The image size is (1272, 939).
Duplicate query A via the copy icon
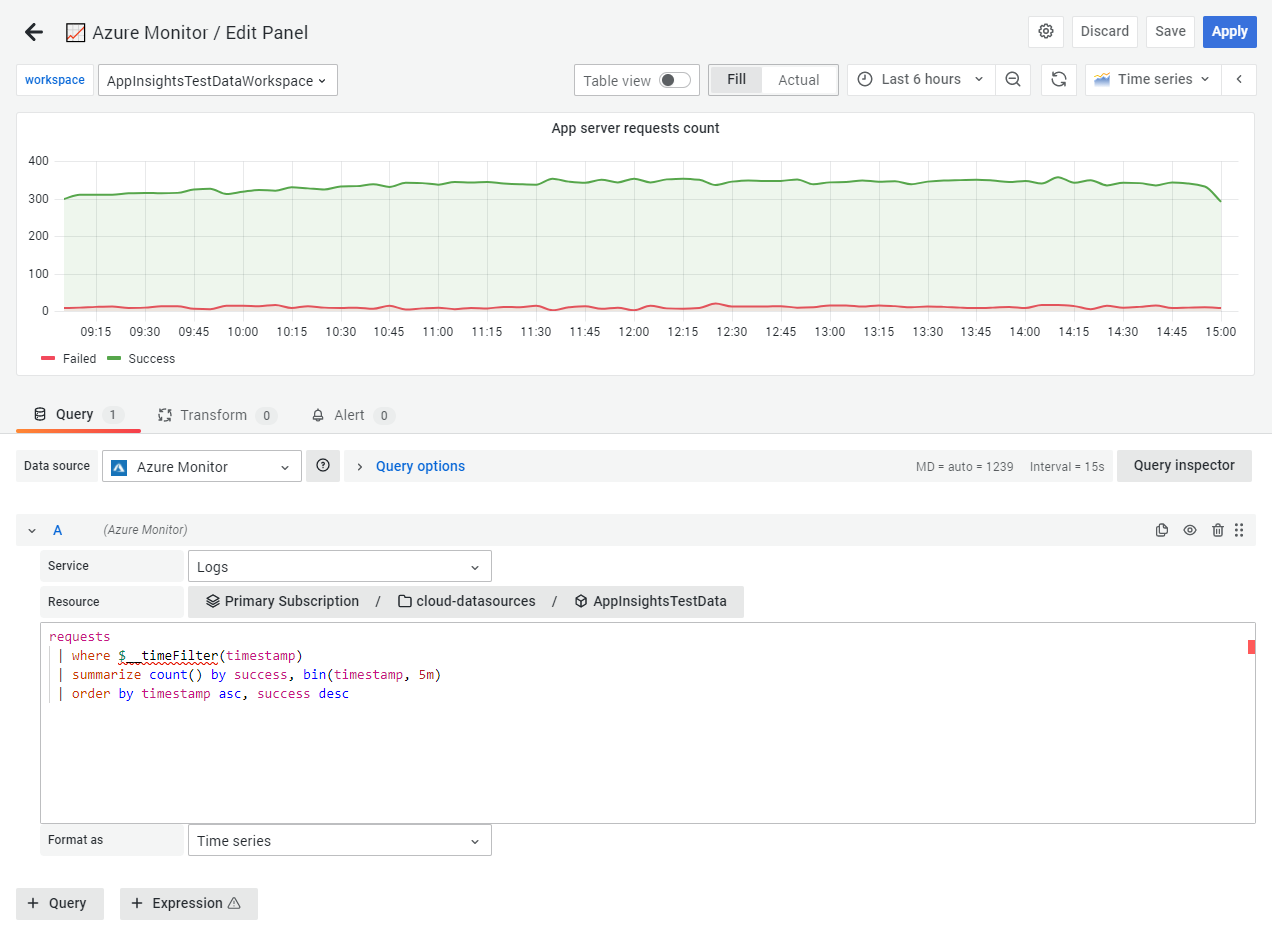point(1161,530)
